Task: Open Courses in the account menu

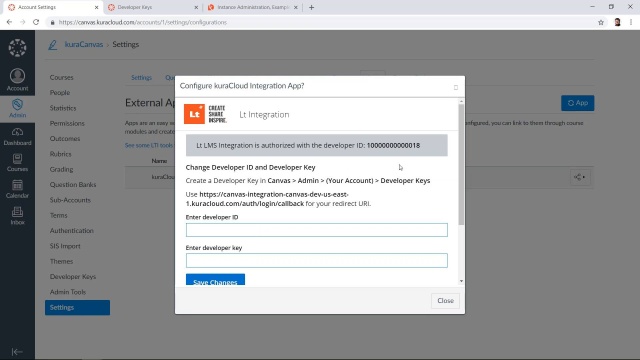Action: click(62, 77)
